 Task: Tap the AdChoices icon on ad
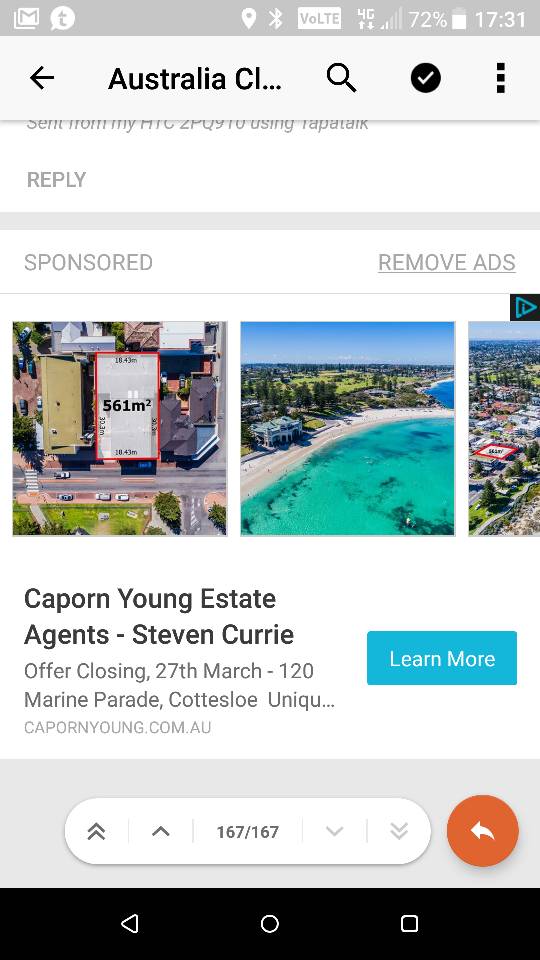coord(525,307)
